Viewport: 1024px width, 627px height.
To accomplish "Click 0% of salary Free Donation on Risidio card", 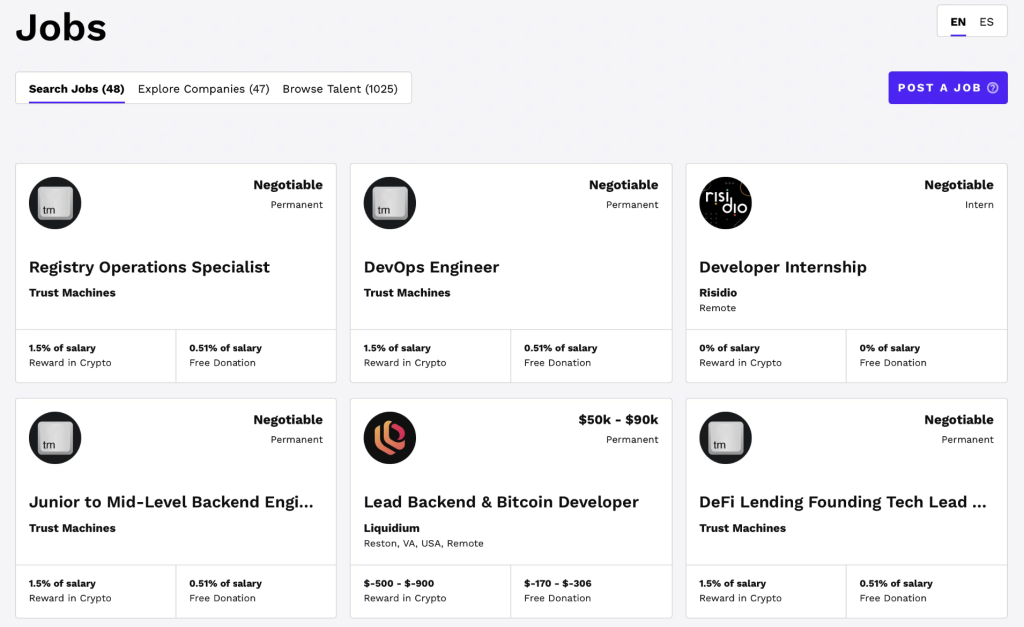I will 889,348.
